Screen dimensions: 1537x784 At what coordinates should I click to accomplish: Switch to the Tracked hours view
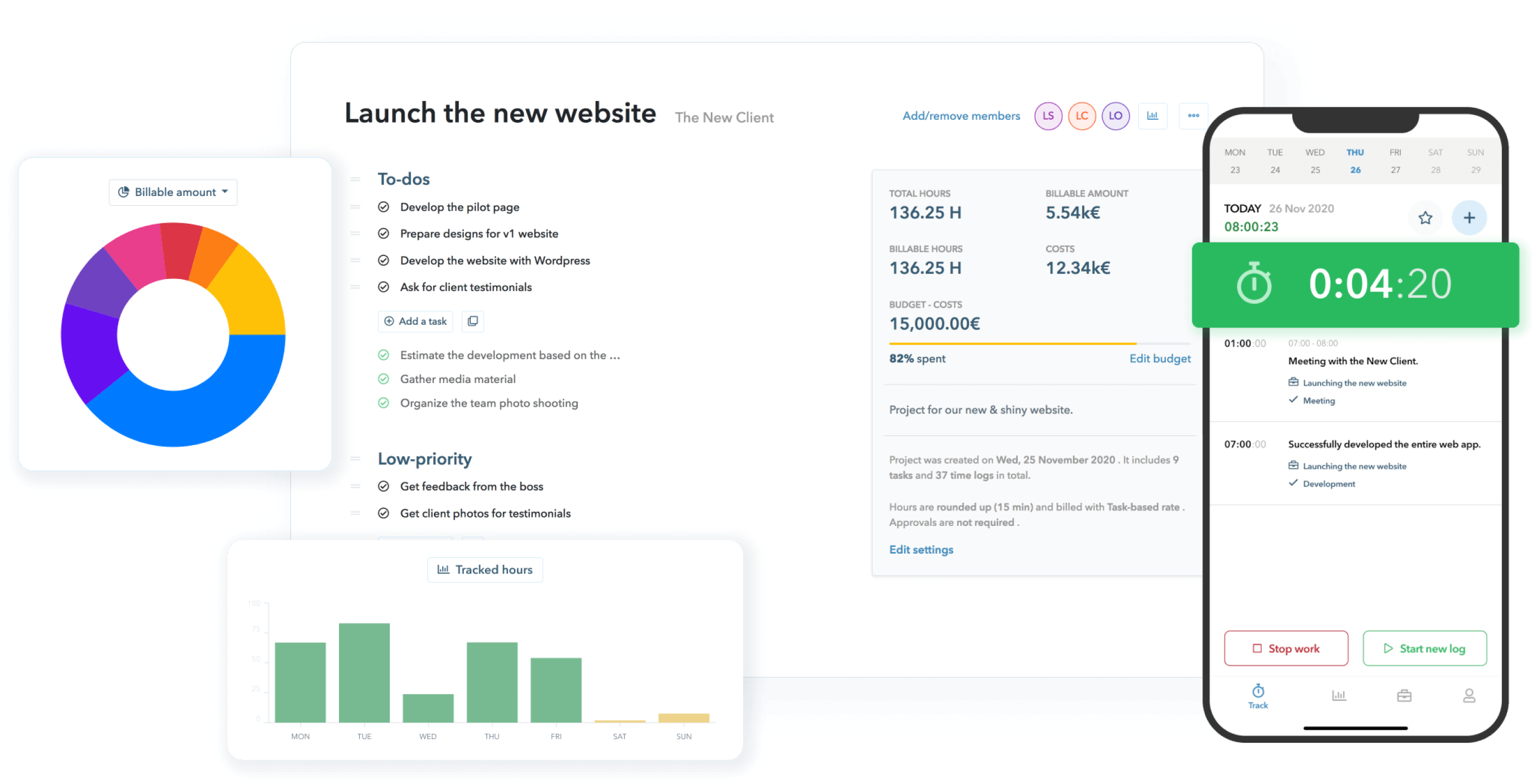click(485, 569)
